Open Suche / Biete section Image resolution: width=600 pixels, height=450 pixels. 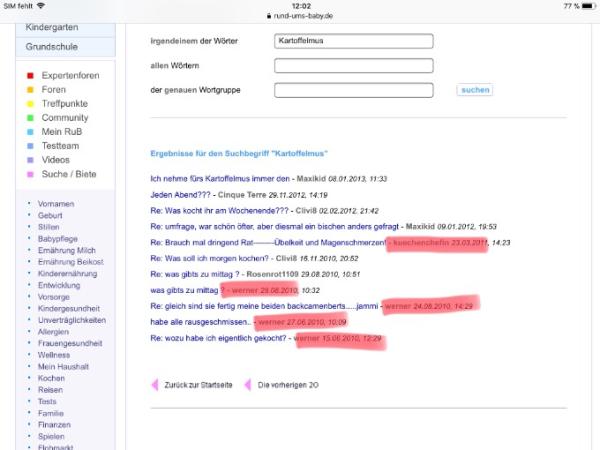point(69,174)
